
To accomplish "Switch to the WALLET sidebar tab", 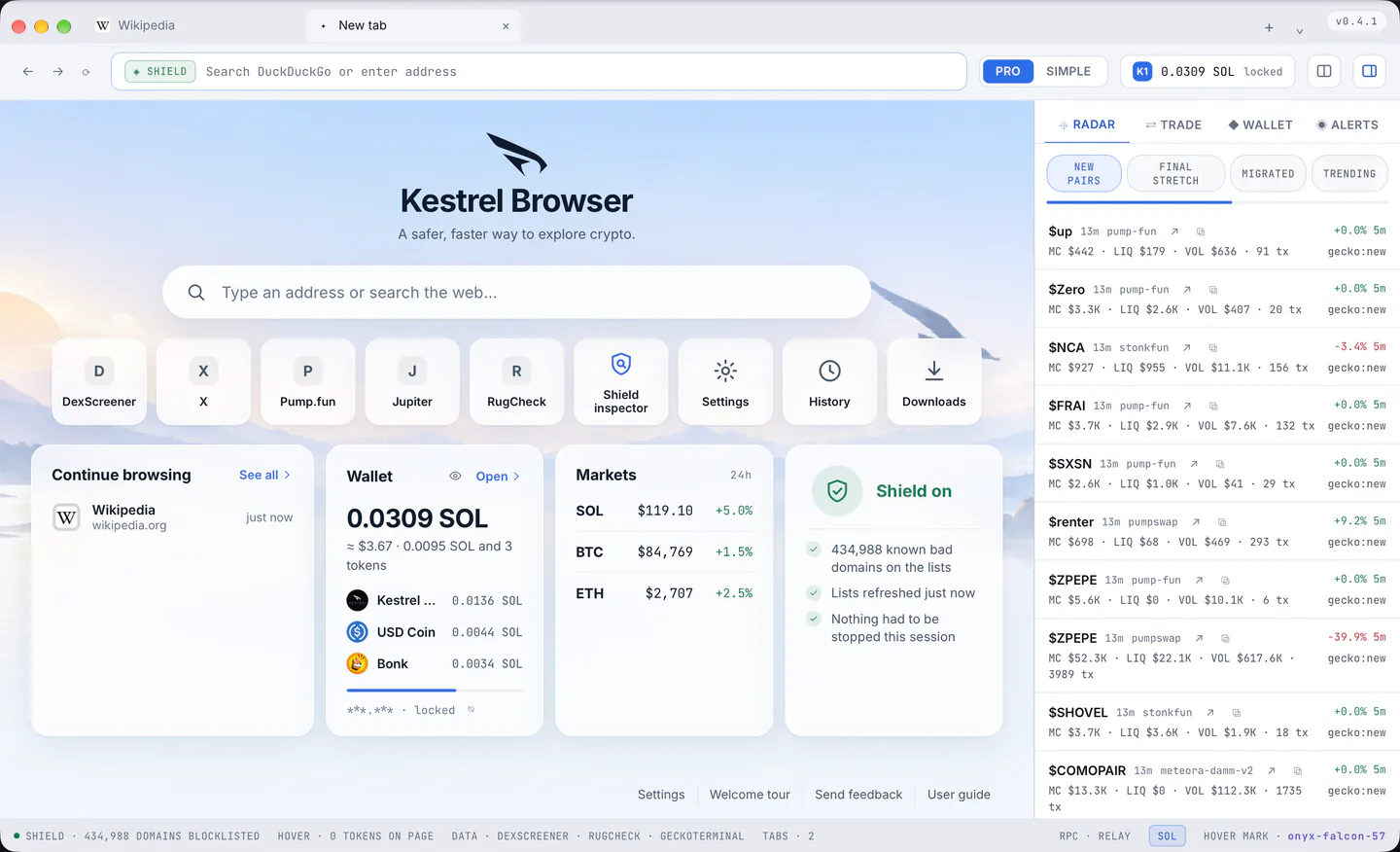I will [1260, 124].
